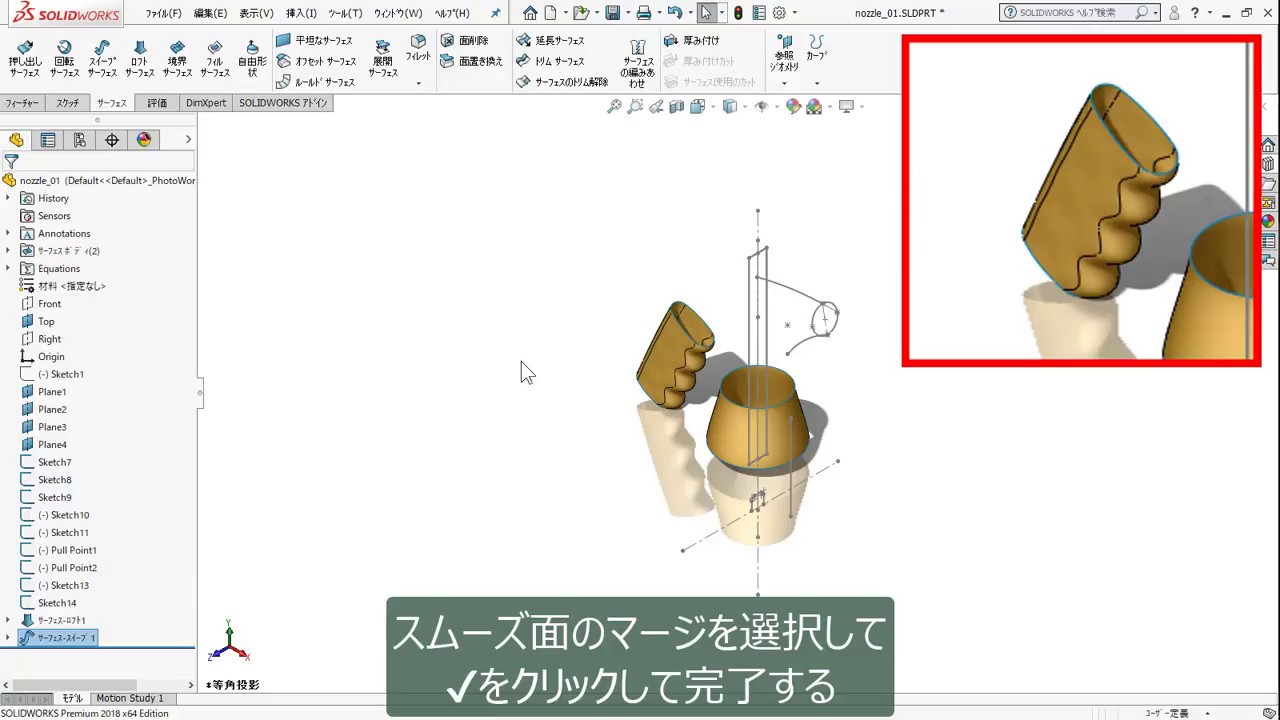Select the 自由形状 (Freeform) tool
This screenshot has width=1280, height=720.
pyautogui.click(x=252, y=59)
